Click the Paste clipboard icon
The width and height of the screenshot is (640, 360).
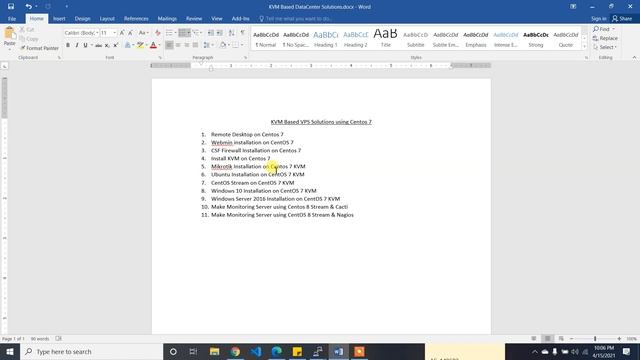coord(9,33)
